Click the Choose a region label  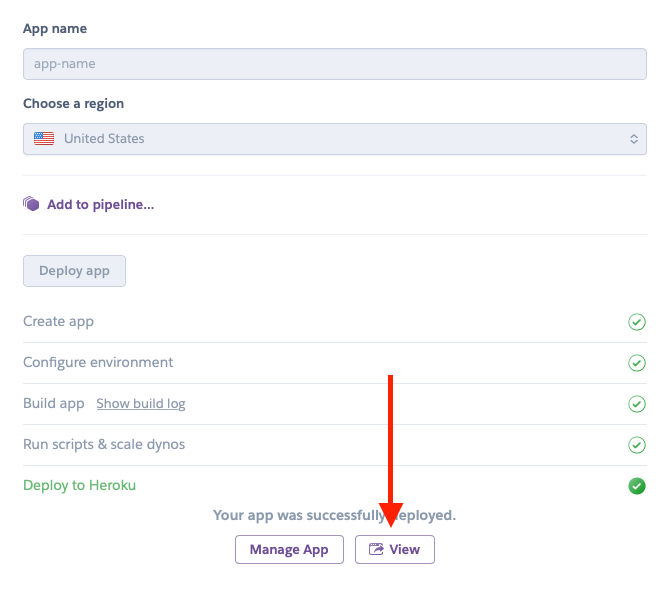[x=73, y=104]
